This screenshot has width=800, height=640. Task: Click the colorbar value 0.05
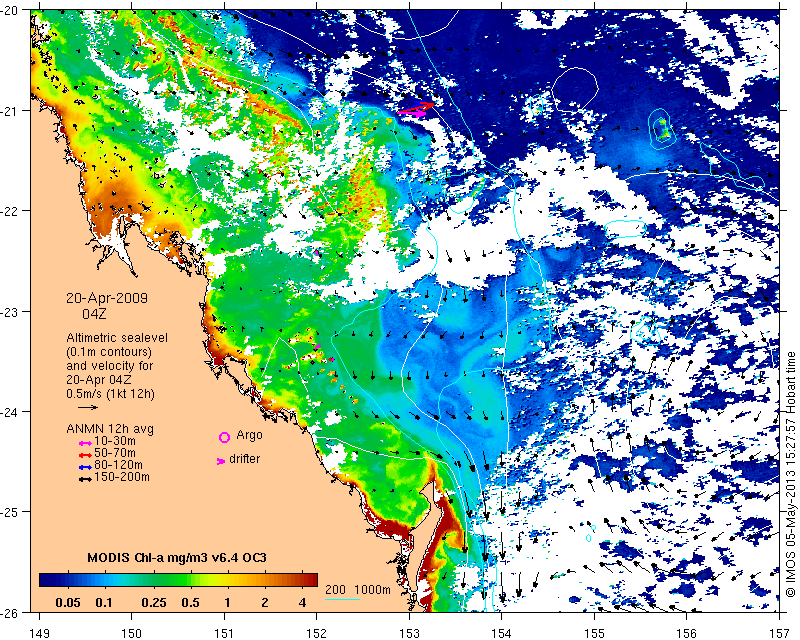click(x=68, y=603)
